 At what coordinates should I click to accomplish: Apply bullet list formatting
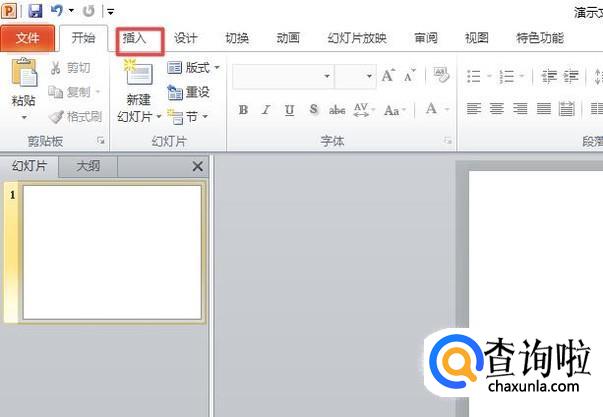[x=474, y=76]
